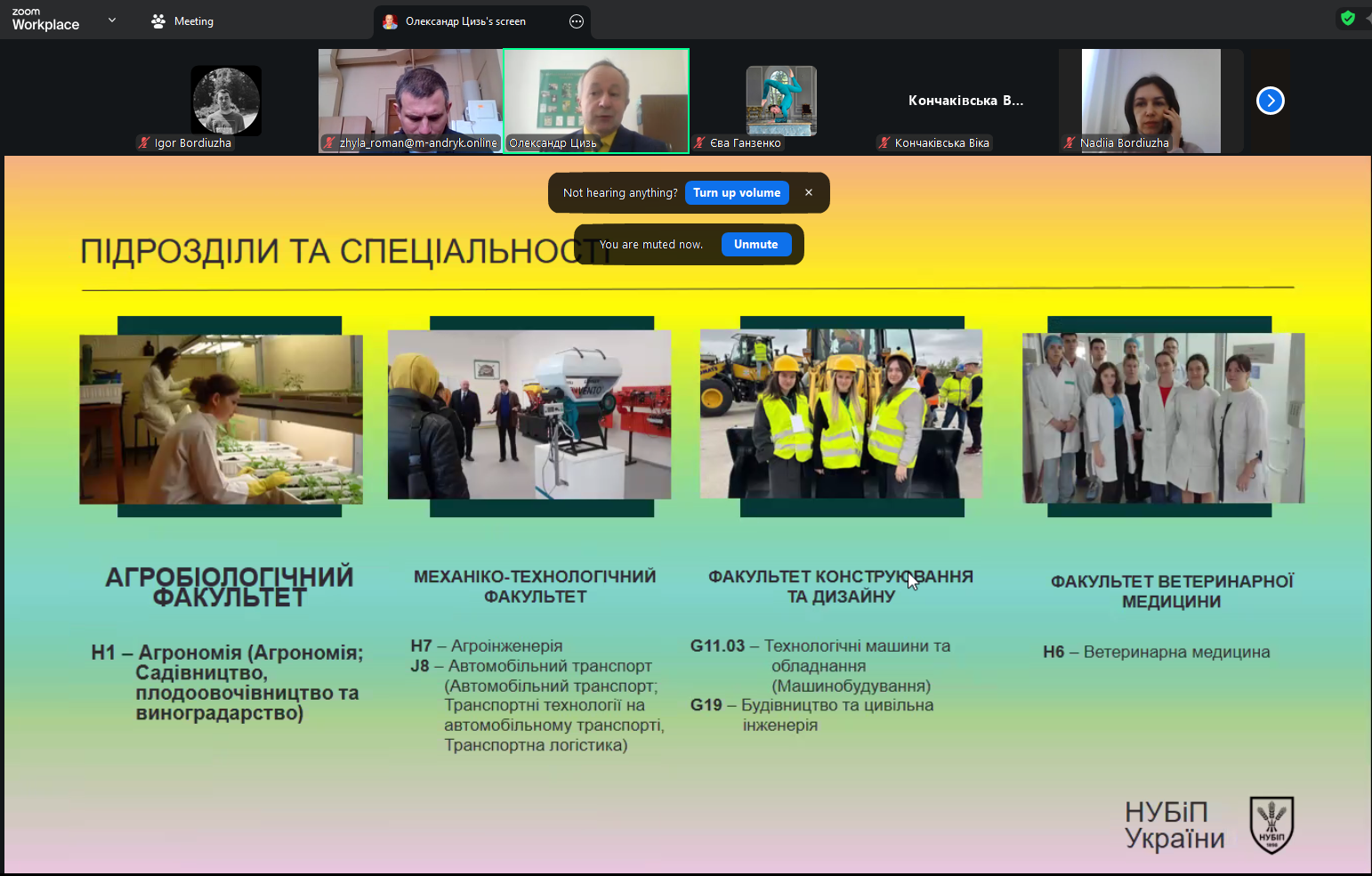The width and height of the screenshot is (1372, 876).
Task: Switch to the Meeting tab
Action: pyautogui.click(x=182, y=21)
